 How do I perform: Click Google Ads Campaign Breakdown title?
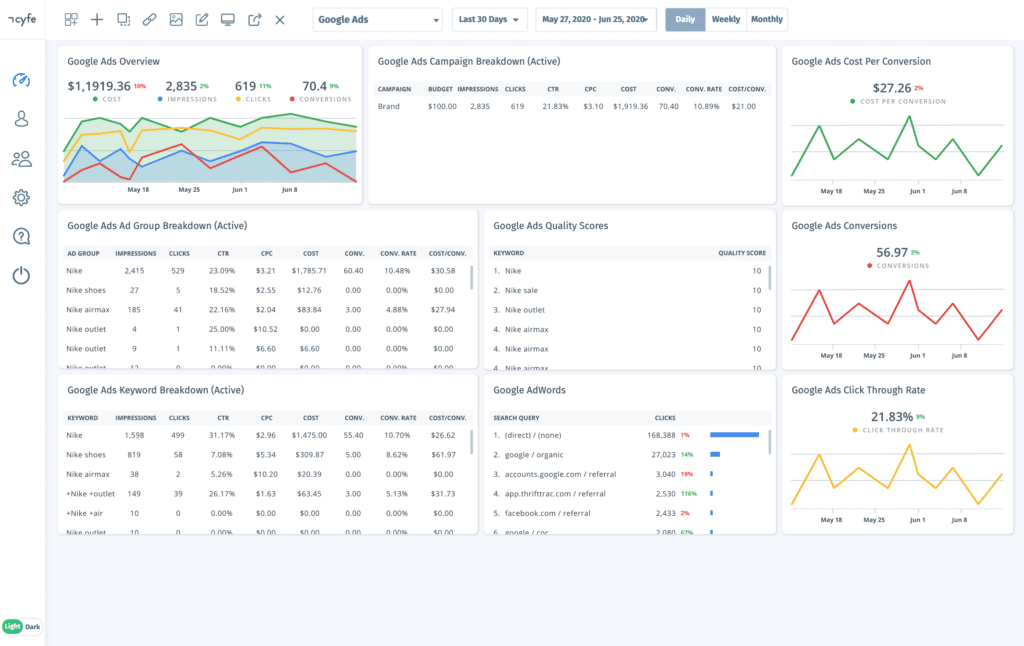pos(469,61)
